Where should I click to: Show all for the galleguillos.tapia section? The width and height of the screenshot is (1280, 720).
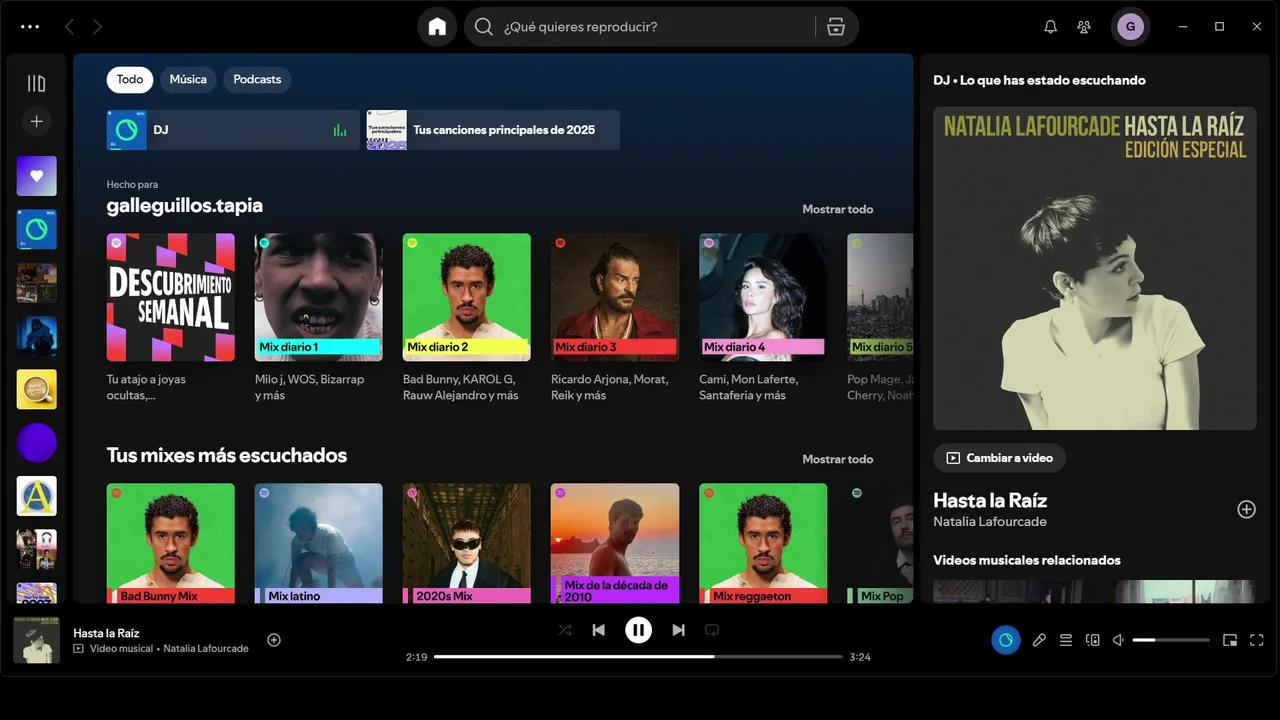(x=837, y=209)
